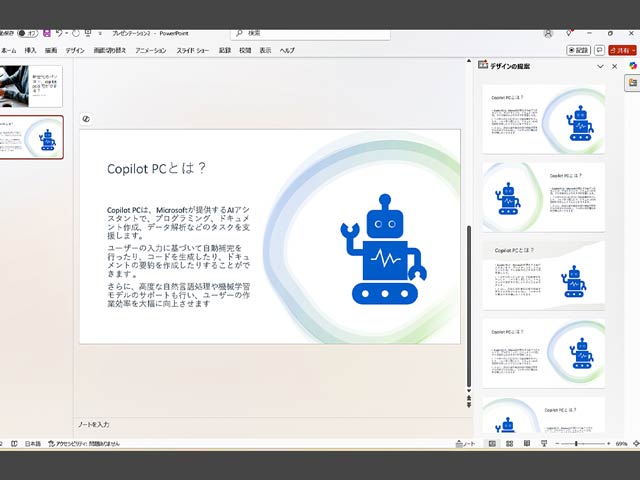Open the Copilot colorful icon
640x480 pixels.
point(633,66)
